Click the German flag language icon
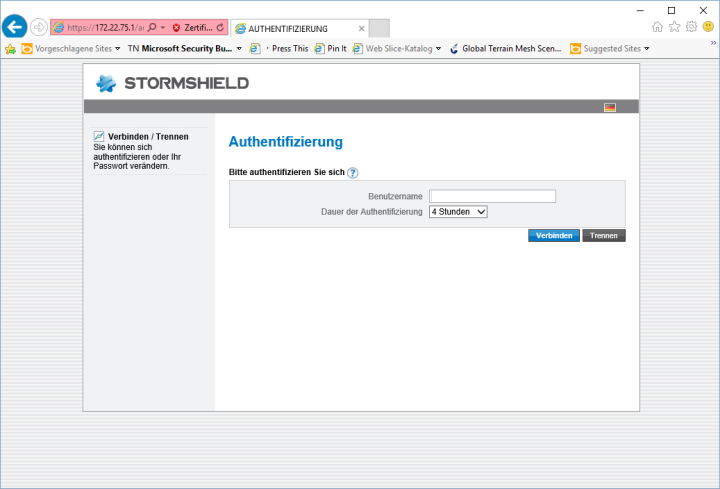Image resolution: width=720 pixels, height=489 pixels. [x=610, y=107]
